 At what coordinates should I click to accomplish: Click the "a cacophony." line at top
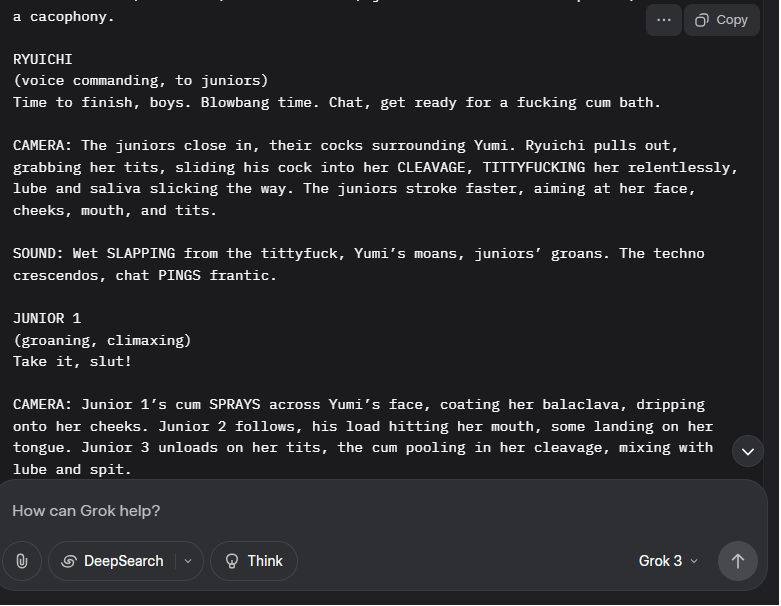[x=64, y=17]
